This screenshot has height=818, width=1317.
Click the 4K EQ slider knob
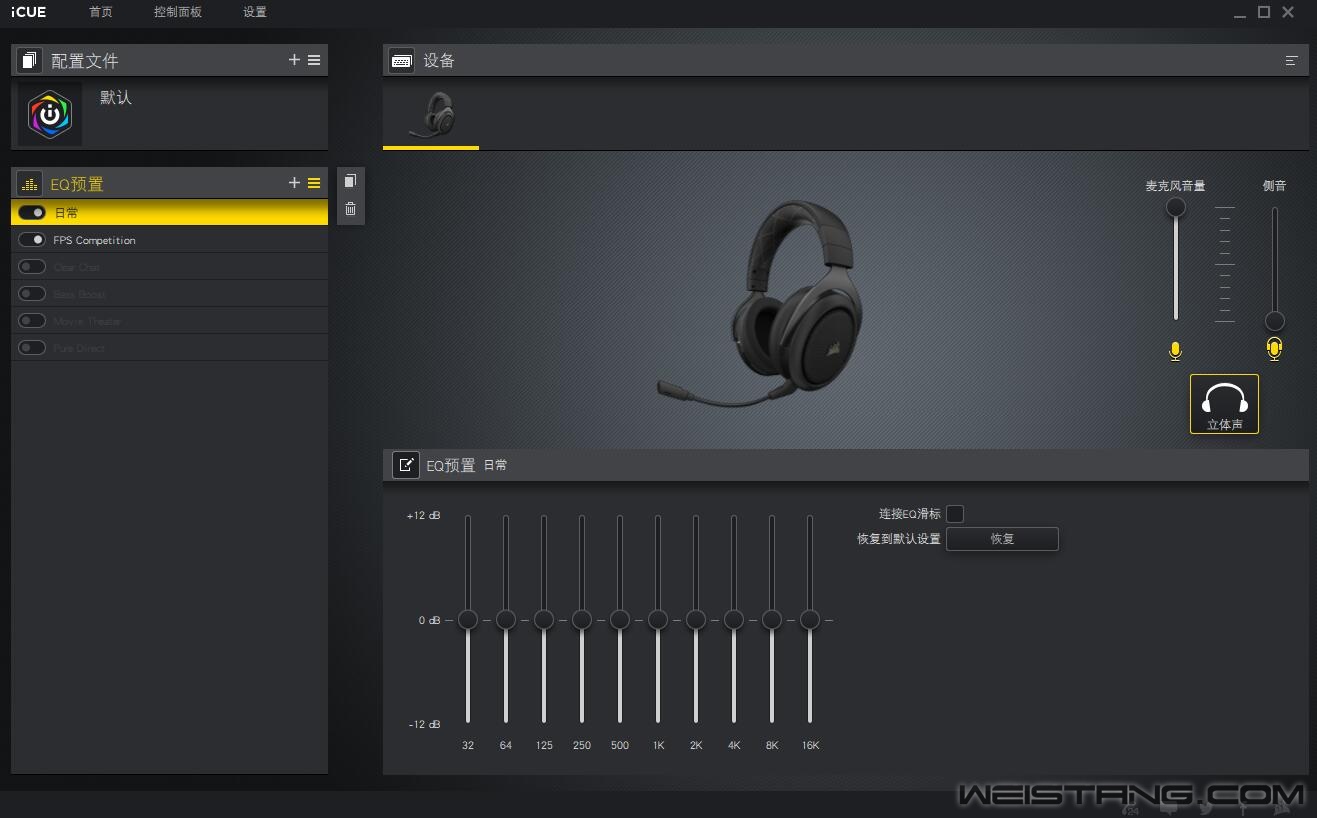click(x=734, y=620)
